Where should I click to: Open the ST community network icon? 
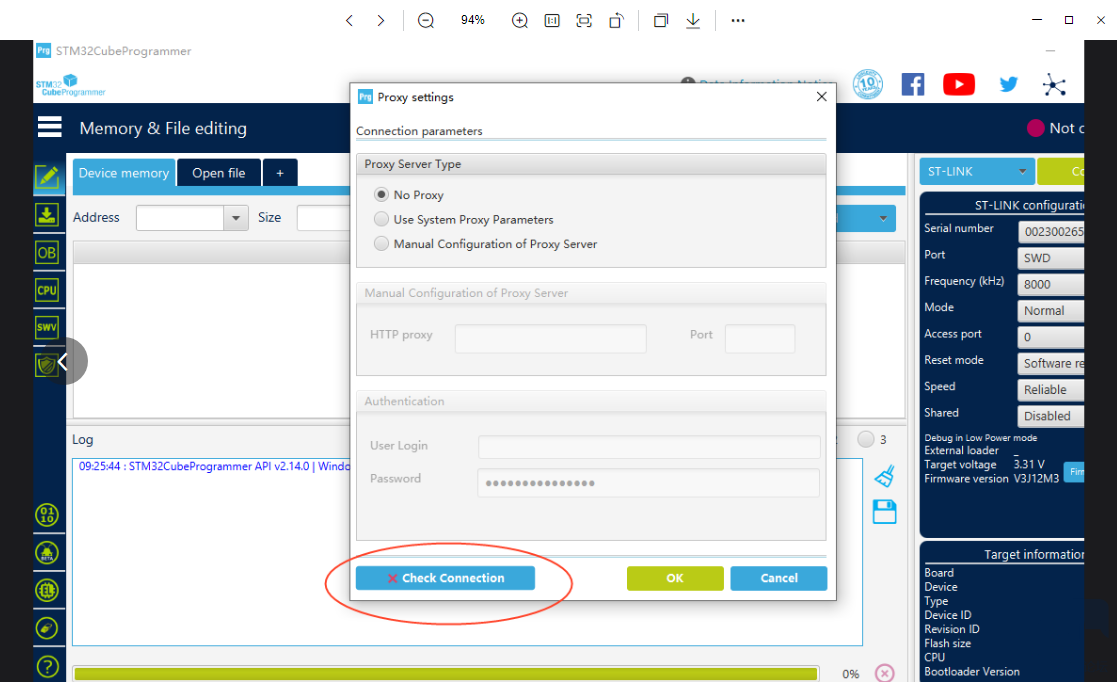pyautogui.click(x=1054, y=85)
